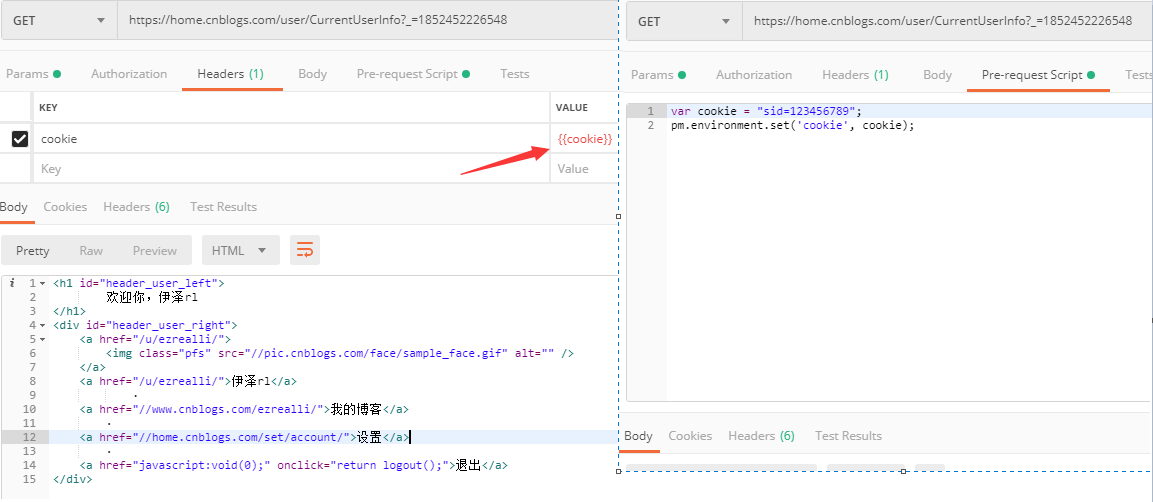Switch to the Tests tab in left request
1153x502 pixels.
click(x=515, y=74)
